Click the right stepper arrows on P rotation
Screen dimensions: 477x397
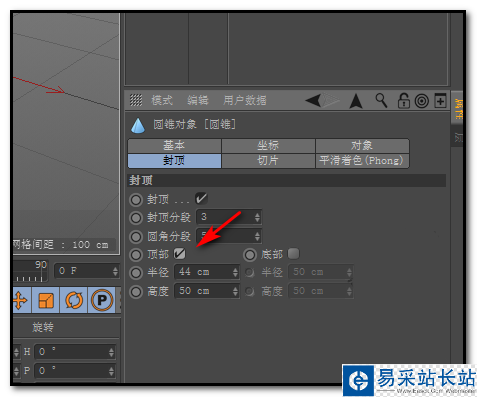(111, 371)
